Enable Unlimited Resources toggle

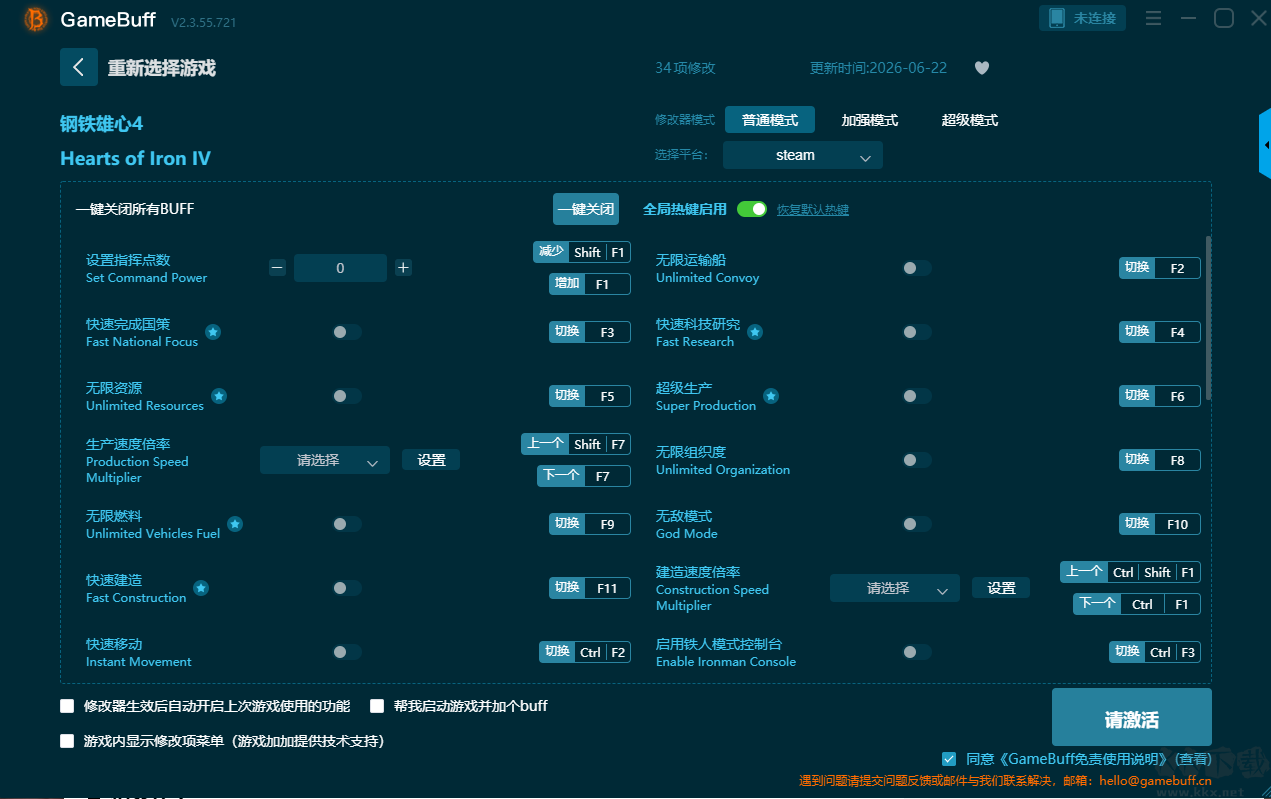click(x=347, y=396)
